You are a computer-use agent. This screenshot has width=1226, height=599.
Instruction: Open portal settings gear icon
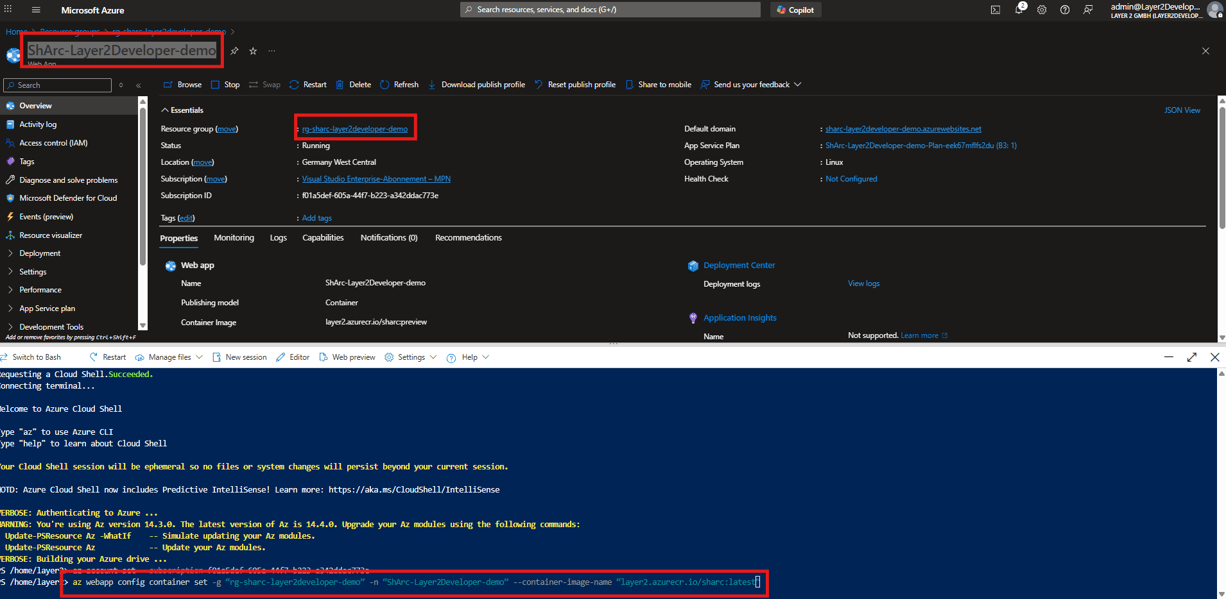1042,10
